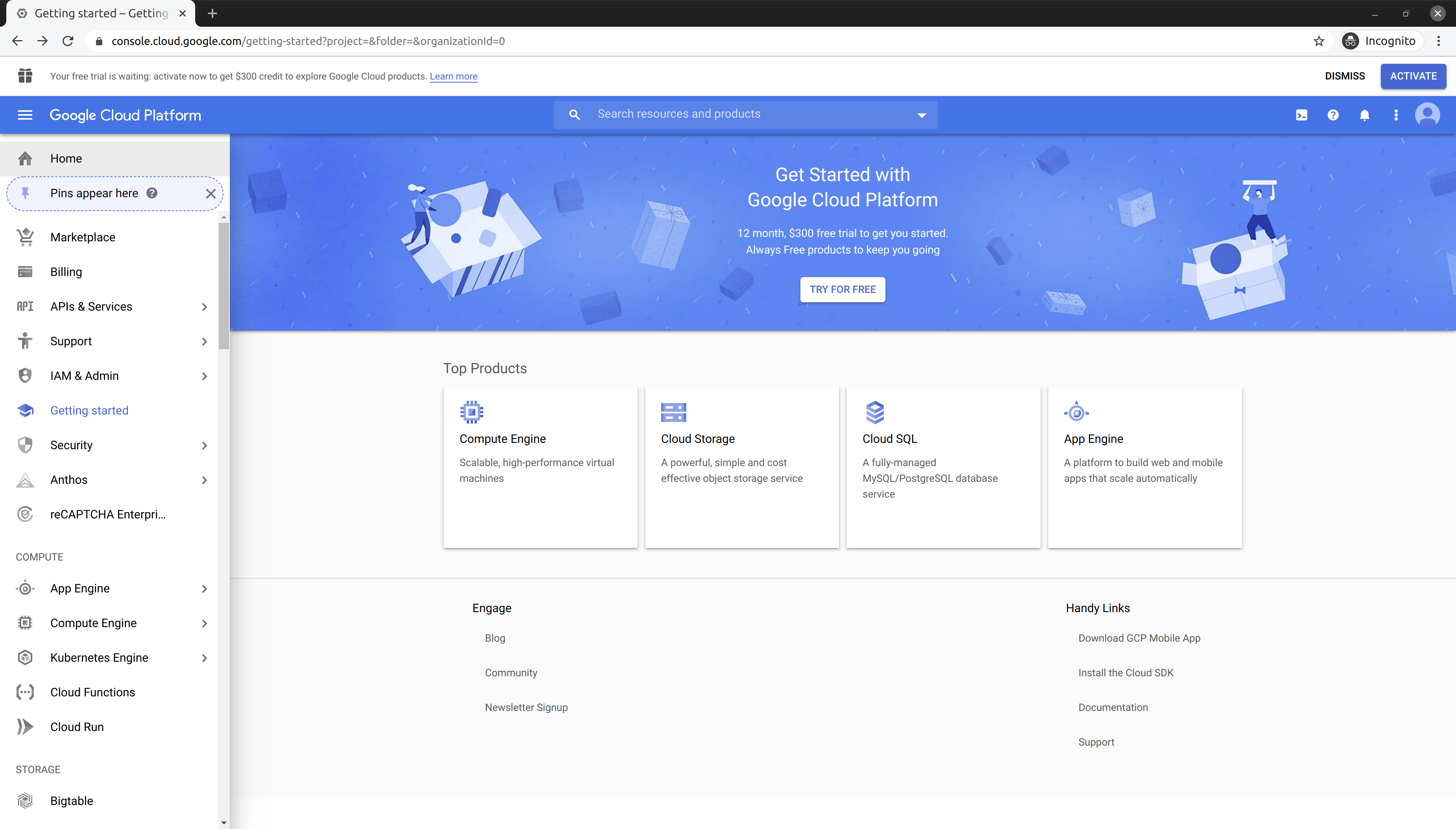Click the account avatar icon
Image resolution: width=1456 pixels, height=829 pixels.
click(1427, 115)
